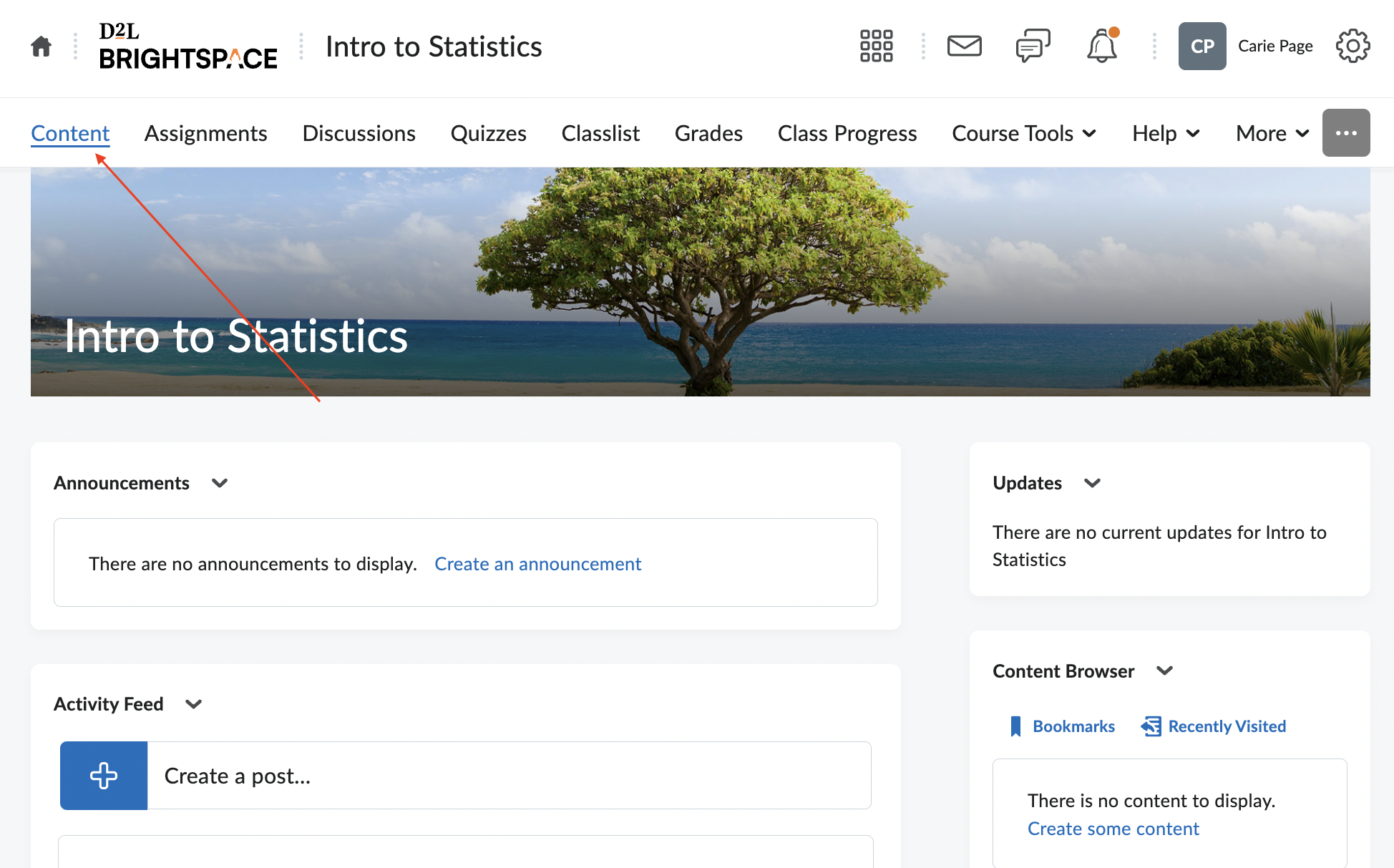Click Create an announcement link
This screenshot has width=1394, height=868.
537,564
